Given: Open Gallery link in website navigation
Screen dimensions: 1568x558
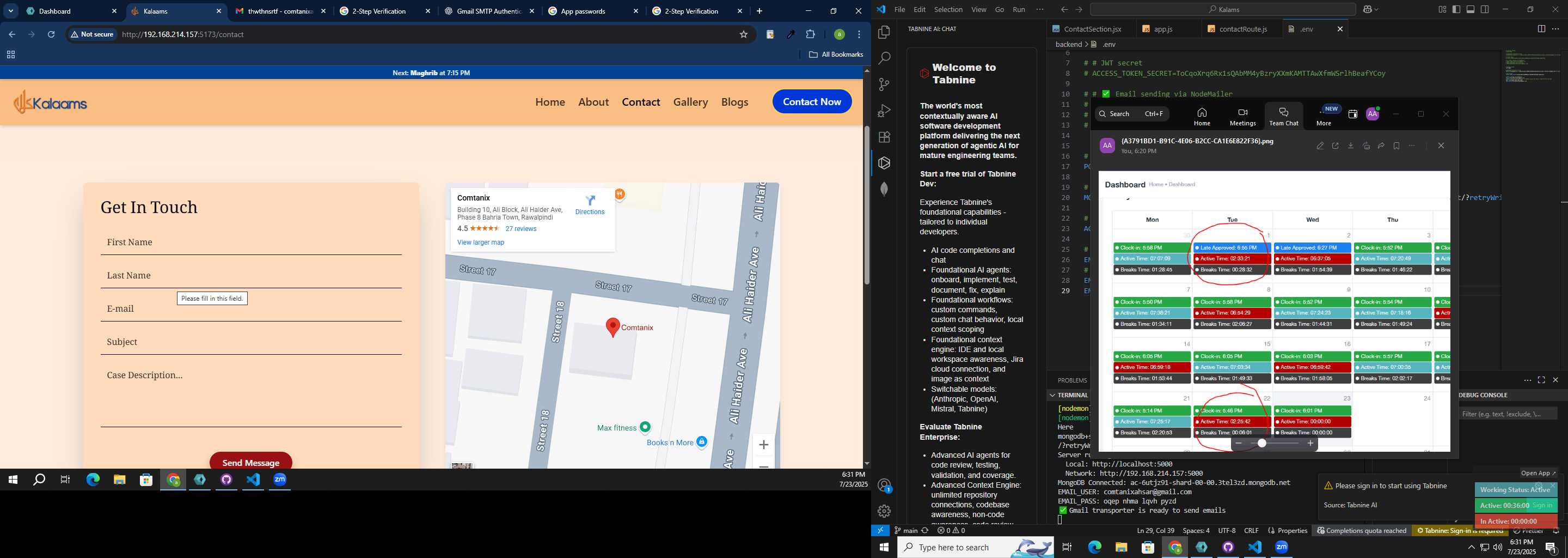Looking at the screenshot, I should 690,102.
